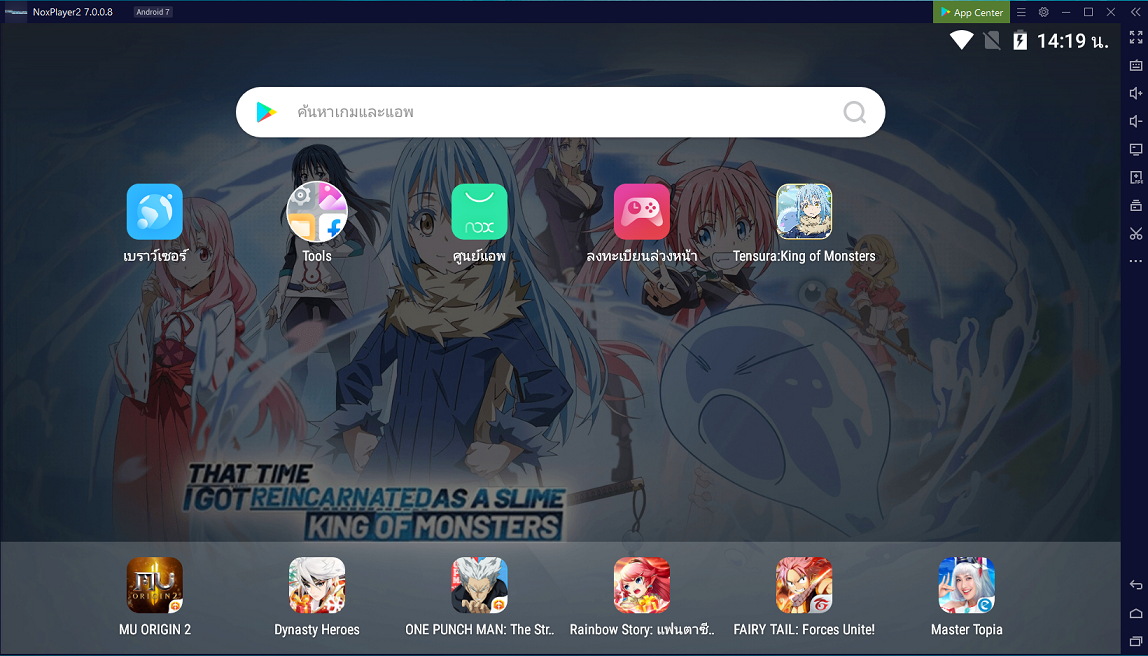Image resolution: width=1148 pixels, height=656 pixels.
Task: Open ONE PUNCH MAN game icon
Action: [480, 585]
